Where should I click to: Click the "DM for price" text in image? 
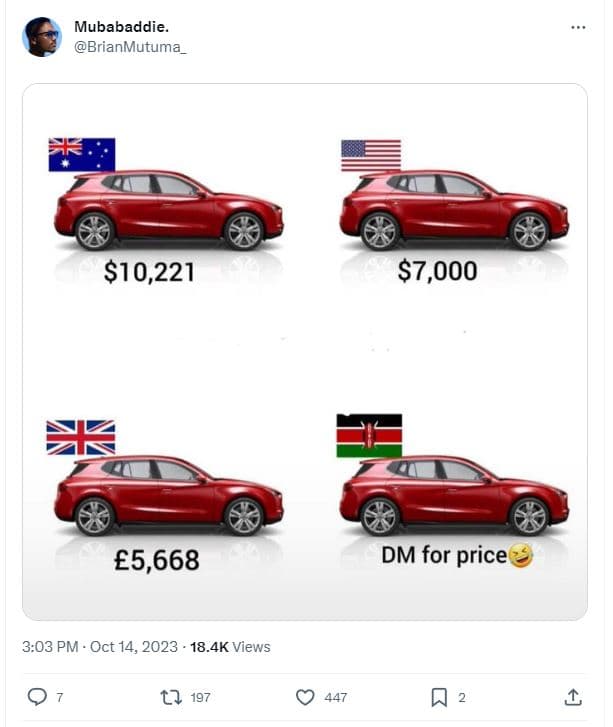pyautogui.click(x=445, y=555)
